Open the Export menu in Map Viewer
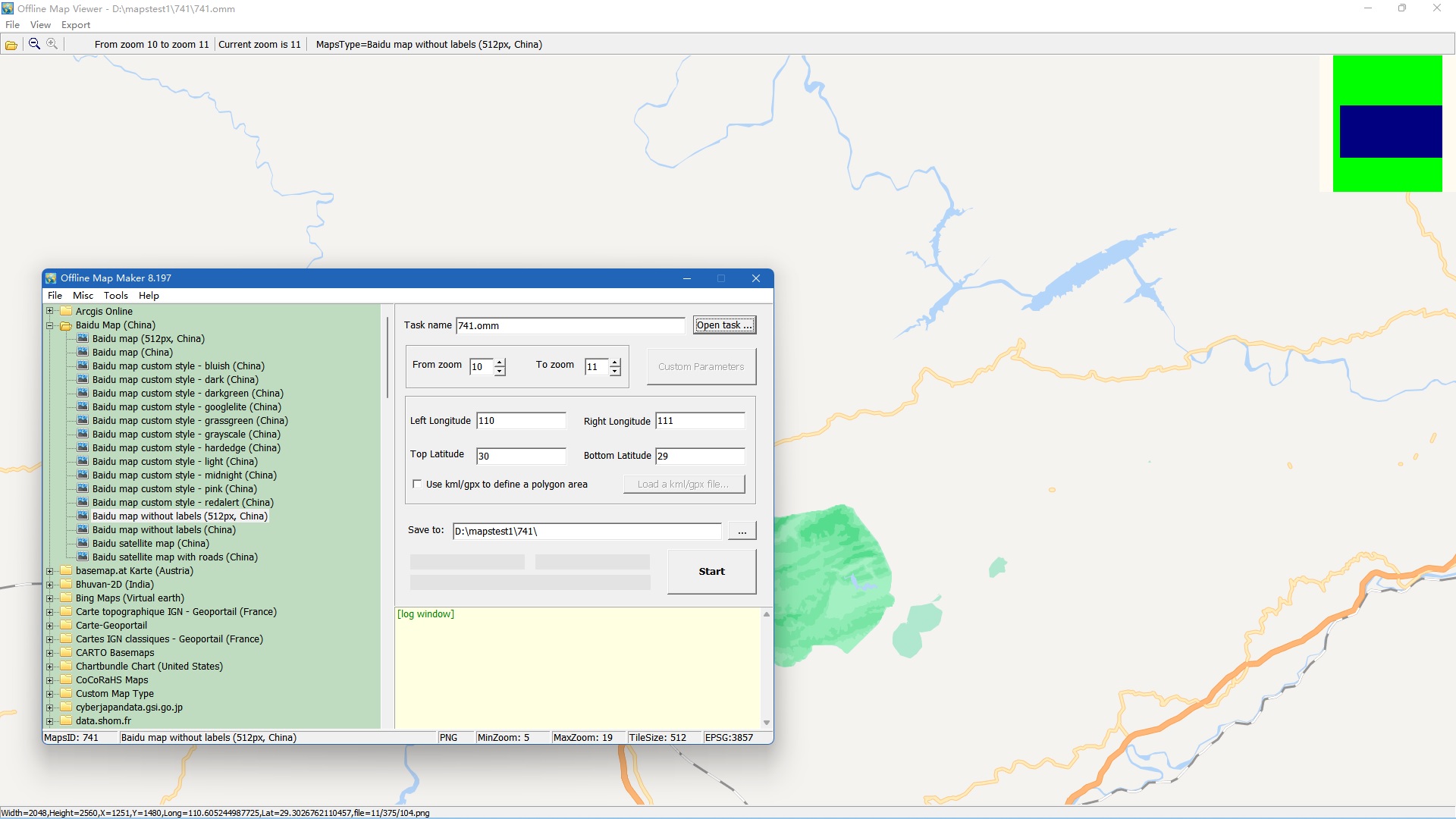 pos(75,25)
